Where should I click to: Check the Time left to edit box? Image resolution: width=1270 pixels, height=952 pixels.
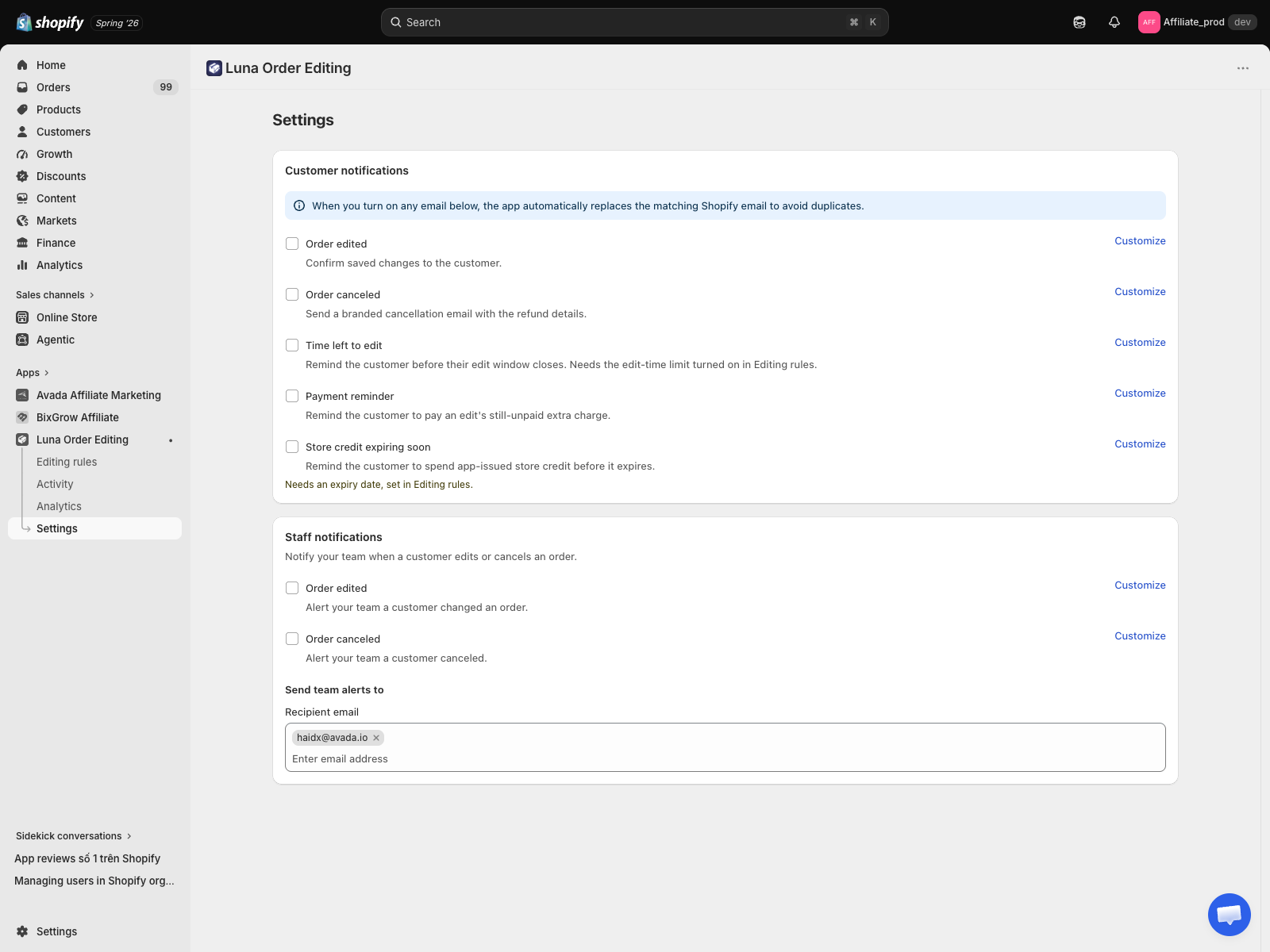coord(292,345)
